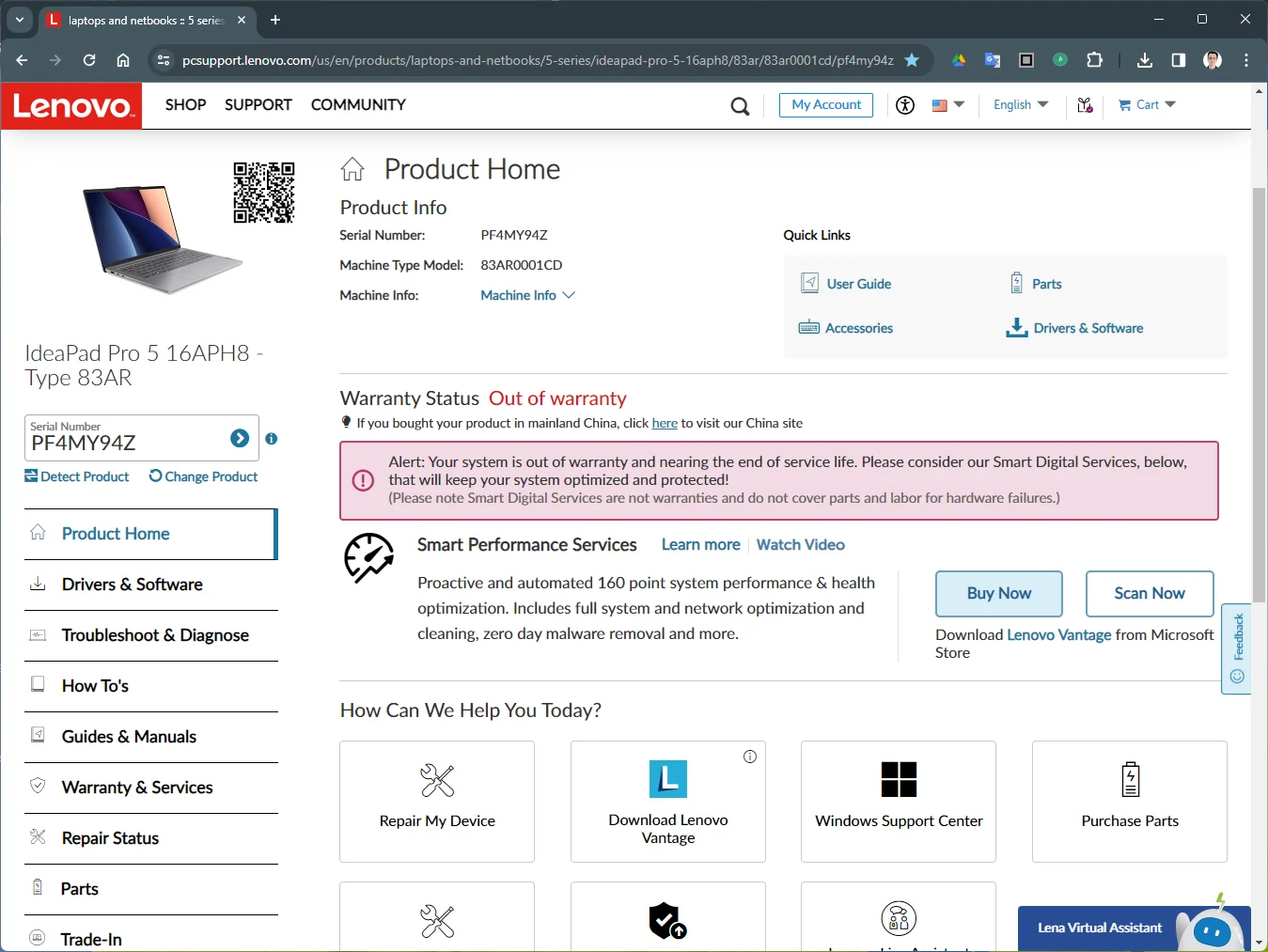This screenshot has height=952, width=1268.
Task: Click the Serial Number input field
Action: [x=126, y=438]
